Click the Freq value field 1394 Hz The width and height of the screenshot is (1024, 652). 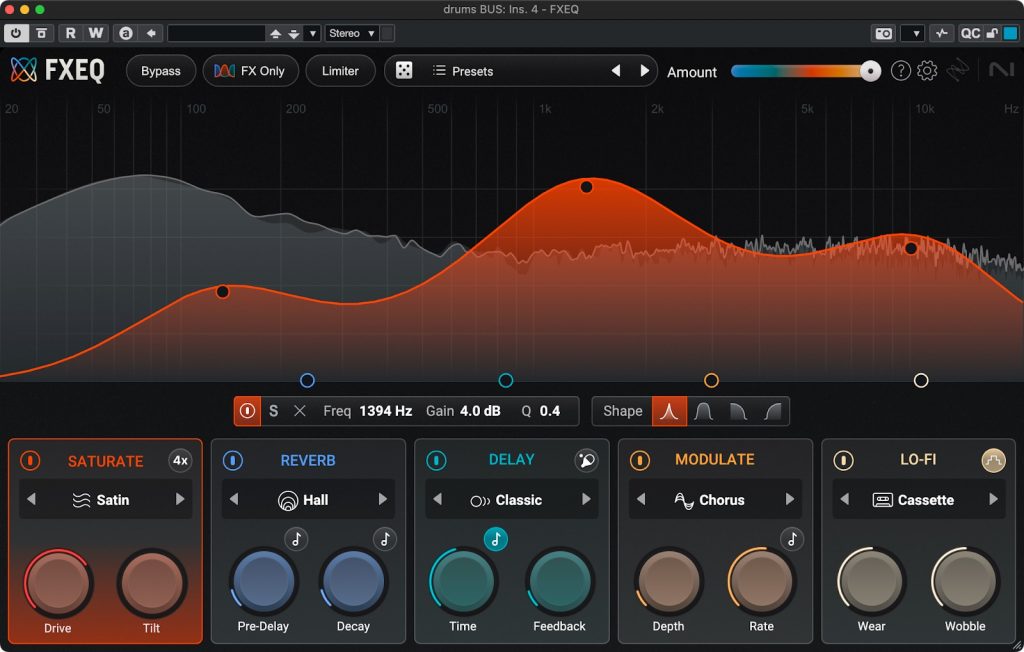[x=385, y=411]
